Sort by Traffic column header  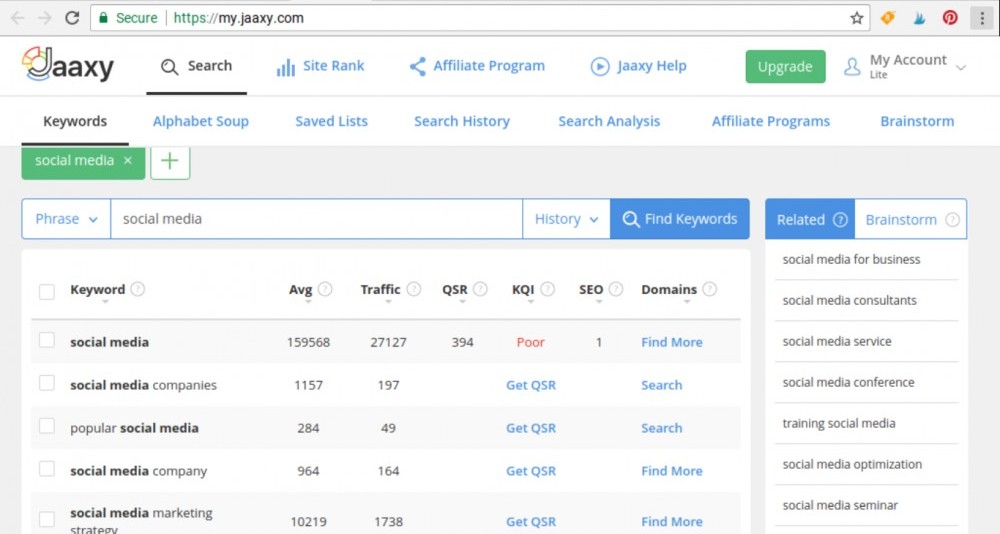tap(380, 290)
